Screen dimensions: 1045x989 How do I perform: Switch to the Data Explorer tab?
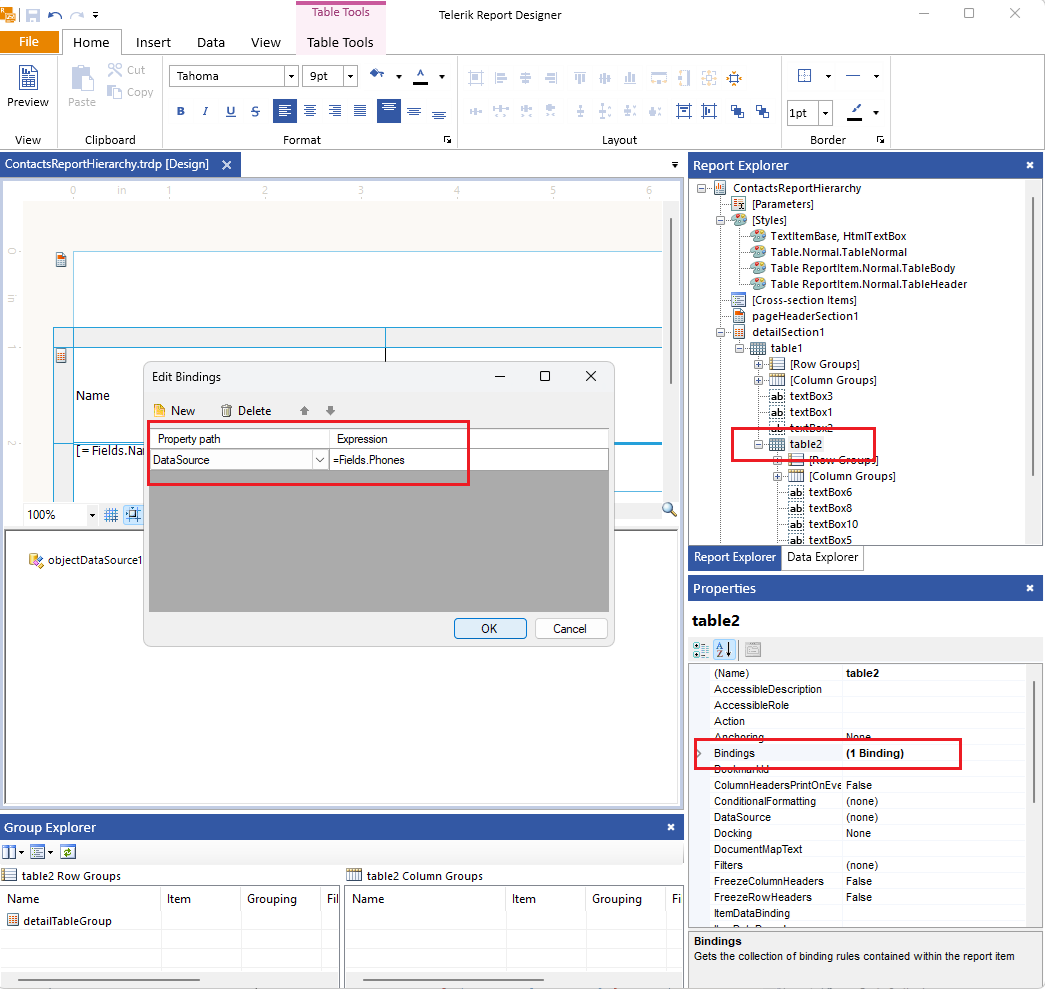[x=822, y=557]
